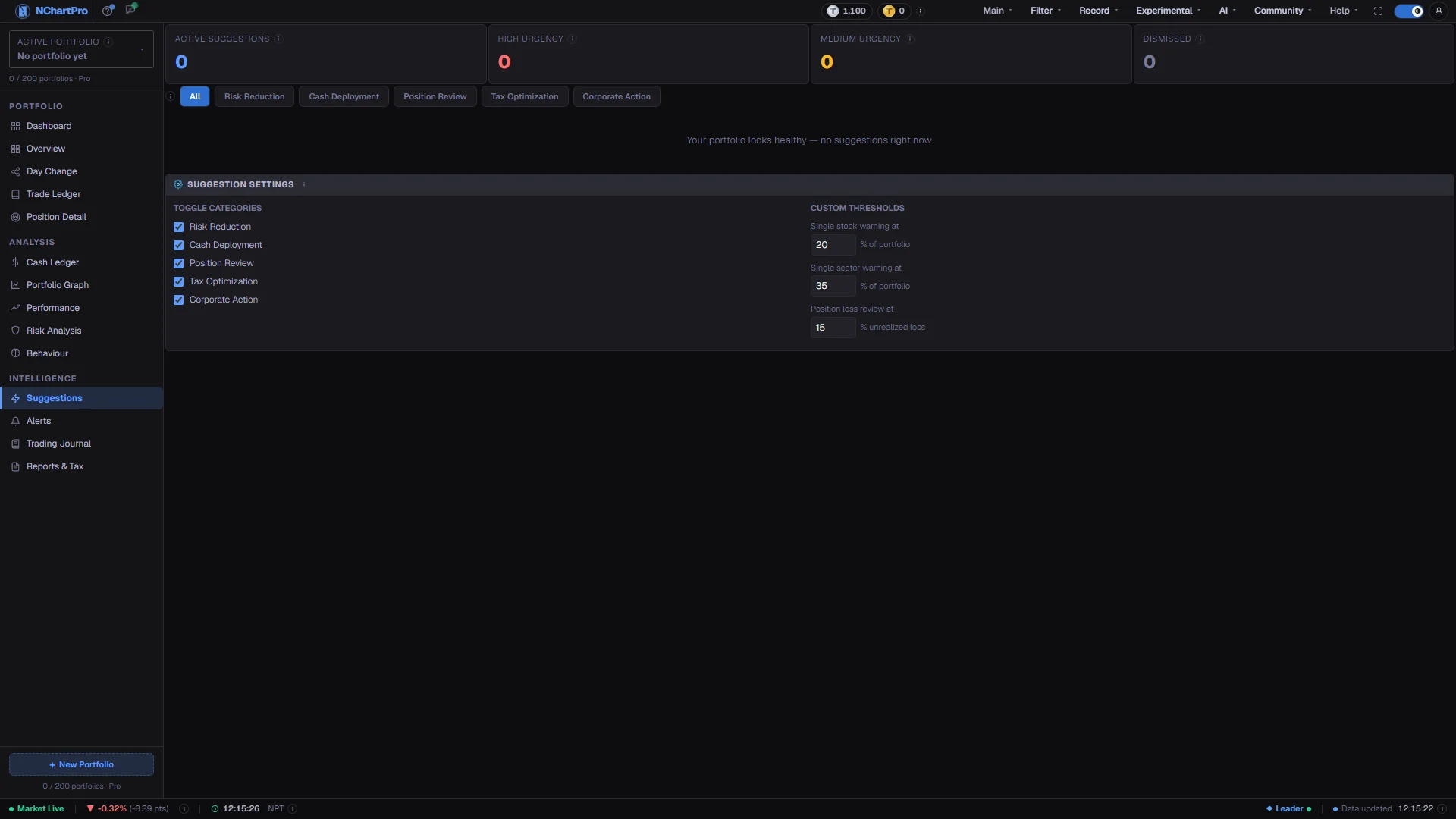Open the Reports & Tax page
This screenshot has height=819, width=1456.
(x=81, y=466)
